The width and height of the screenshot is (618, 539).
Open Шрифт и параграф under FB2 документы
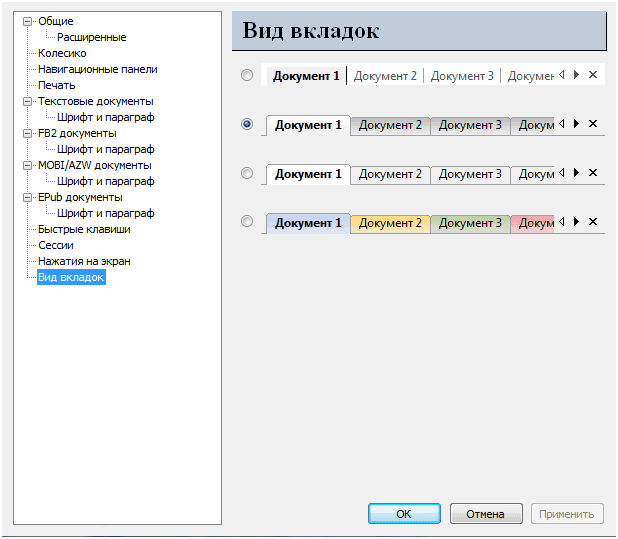pos(106,149)
